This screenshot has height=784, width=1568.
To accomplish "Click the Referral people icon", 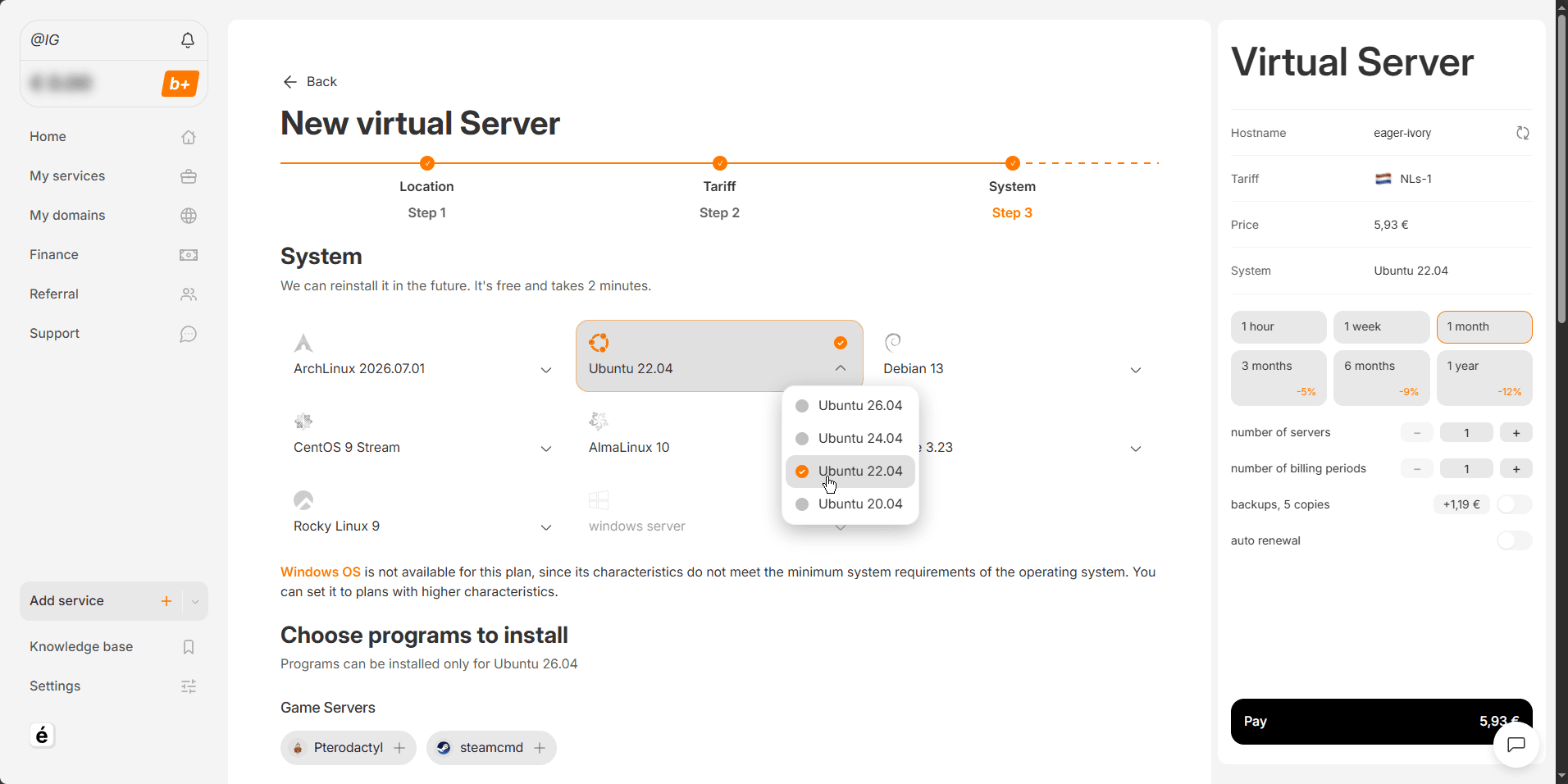I will click(x=189, y=294).
